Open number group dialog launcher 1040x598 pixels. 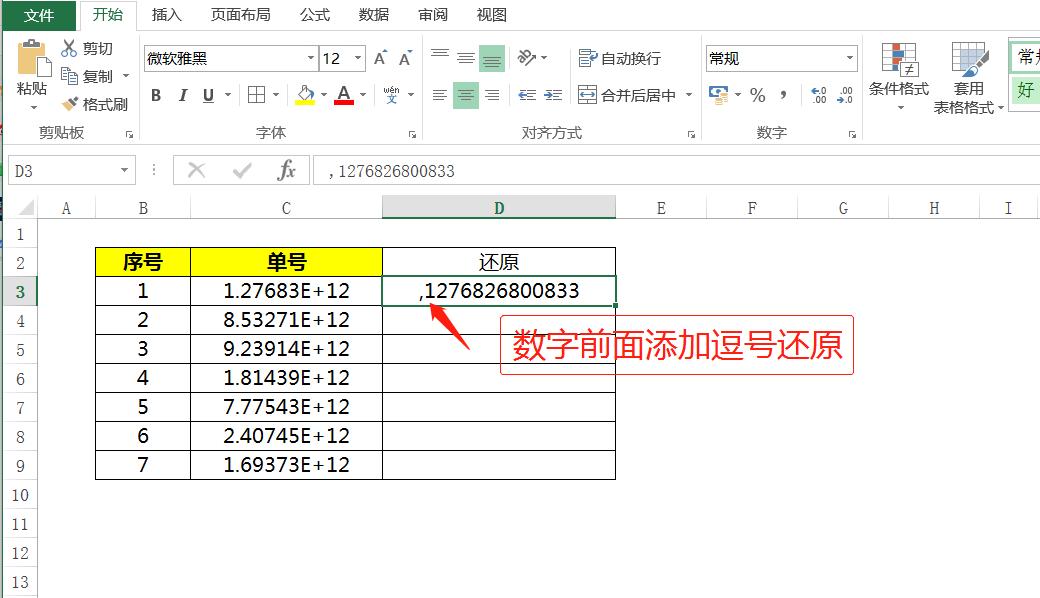click(x=852, y=135)
